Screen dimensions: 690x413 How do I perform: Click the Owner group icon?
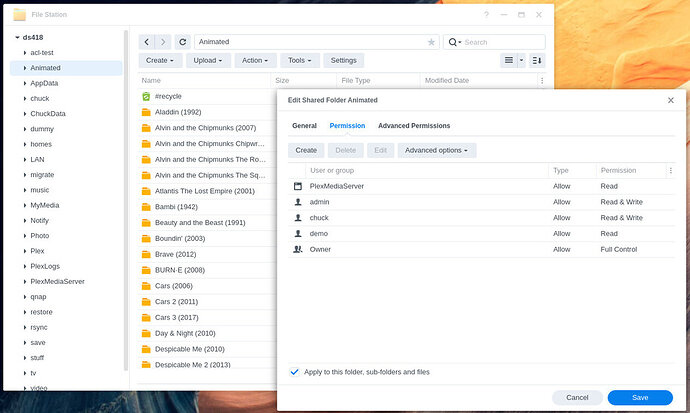click(x=298, y=250)
